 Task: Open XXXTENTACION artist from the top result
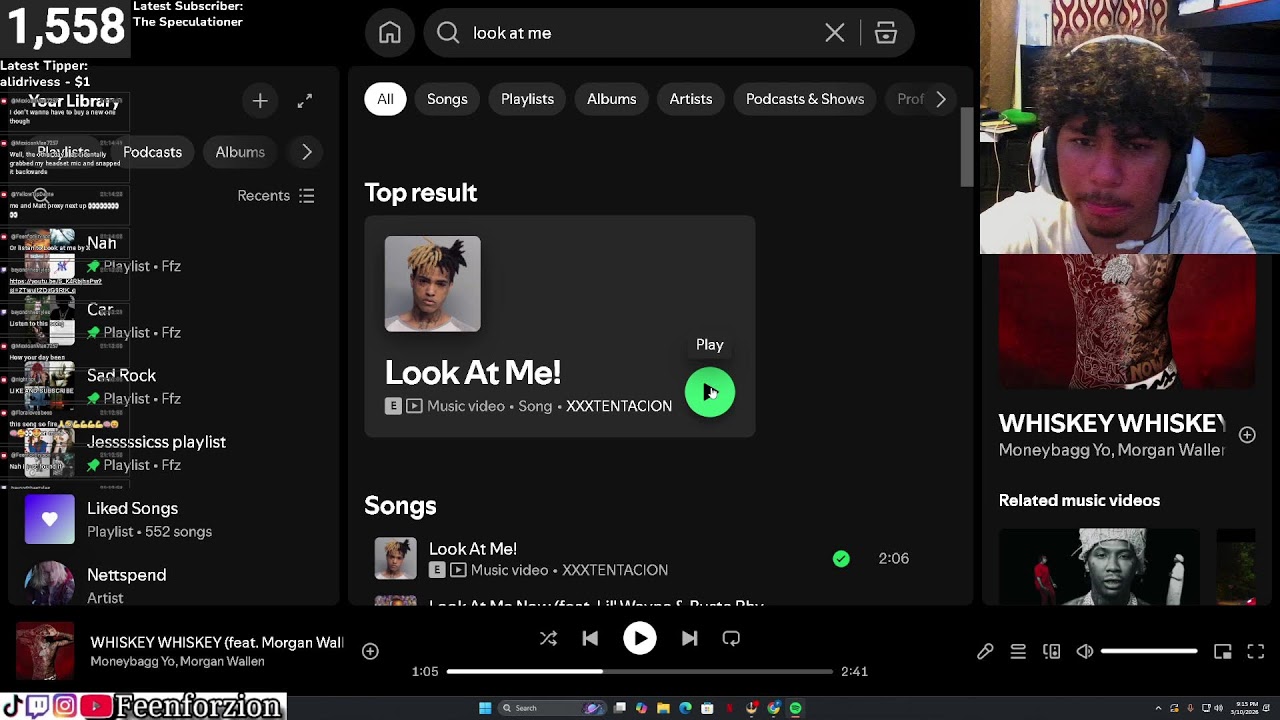tap(619, 406)
